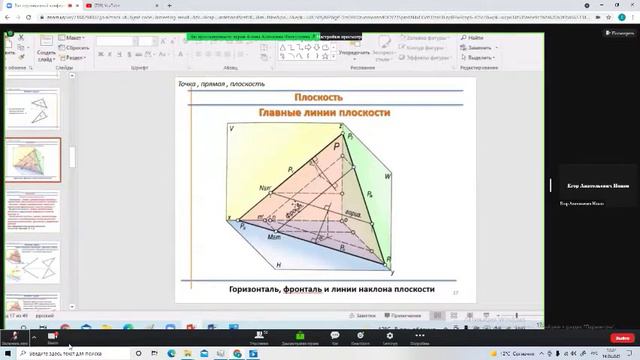
Task: Switch to the first Chrome tab
Action: [43, 6]
